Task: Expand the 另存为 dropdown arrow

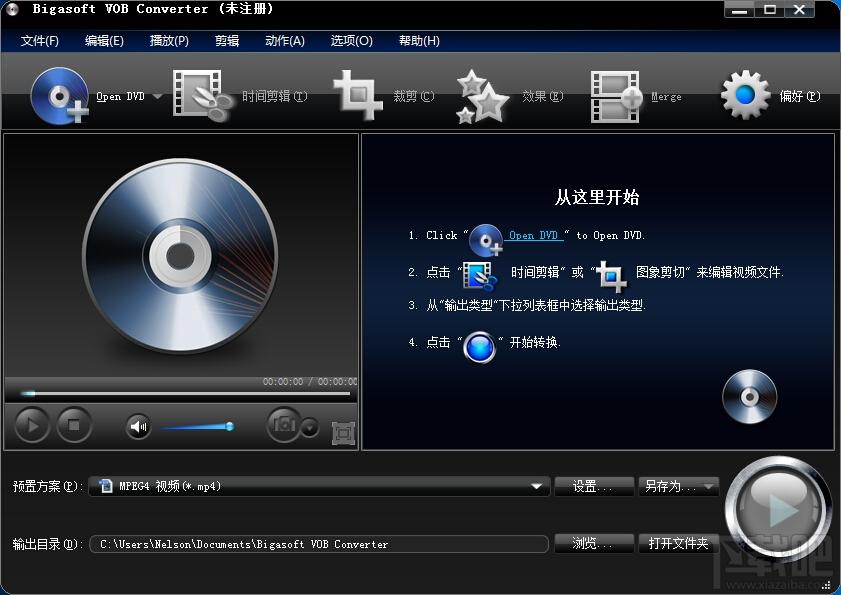Action: pyautogui.click(x=709, y=487)
